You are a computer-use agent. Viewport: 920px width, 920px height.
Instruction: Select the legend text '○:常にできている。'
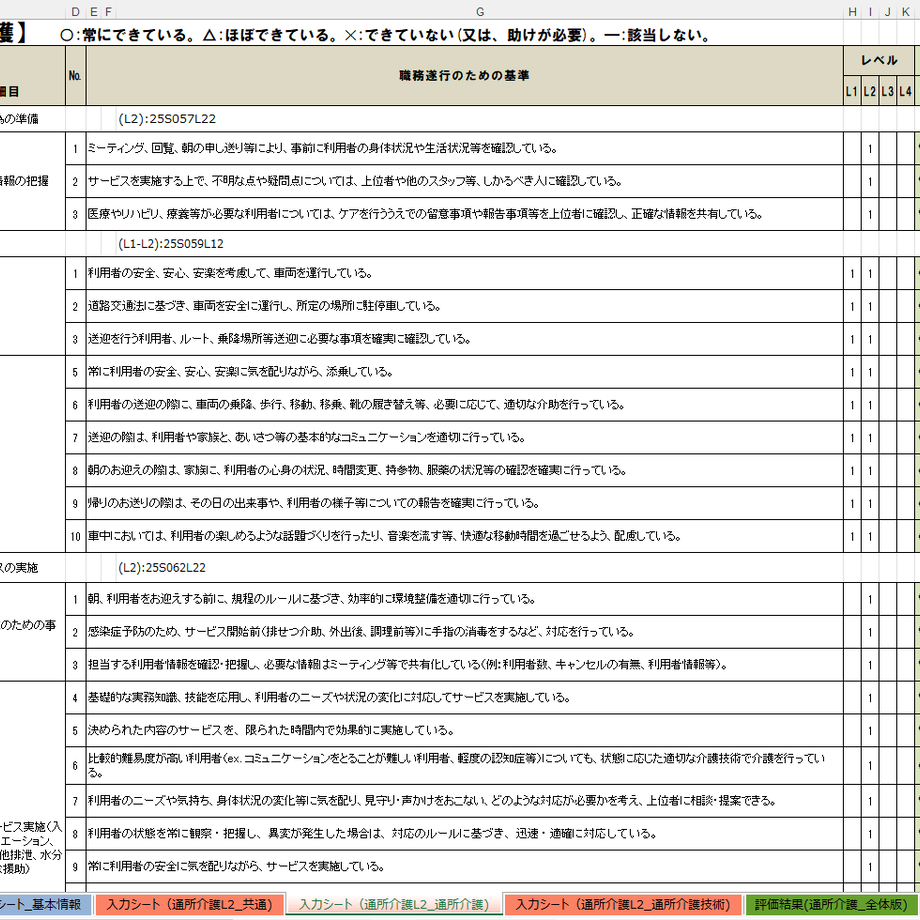click(128, 35)
